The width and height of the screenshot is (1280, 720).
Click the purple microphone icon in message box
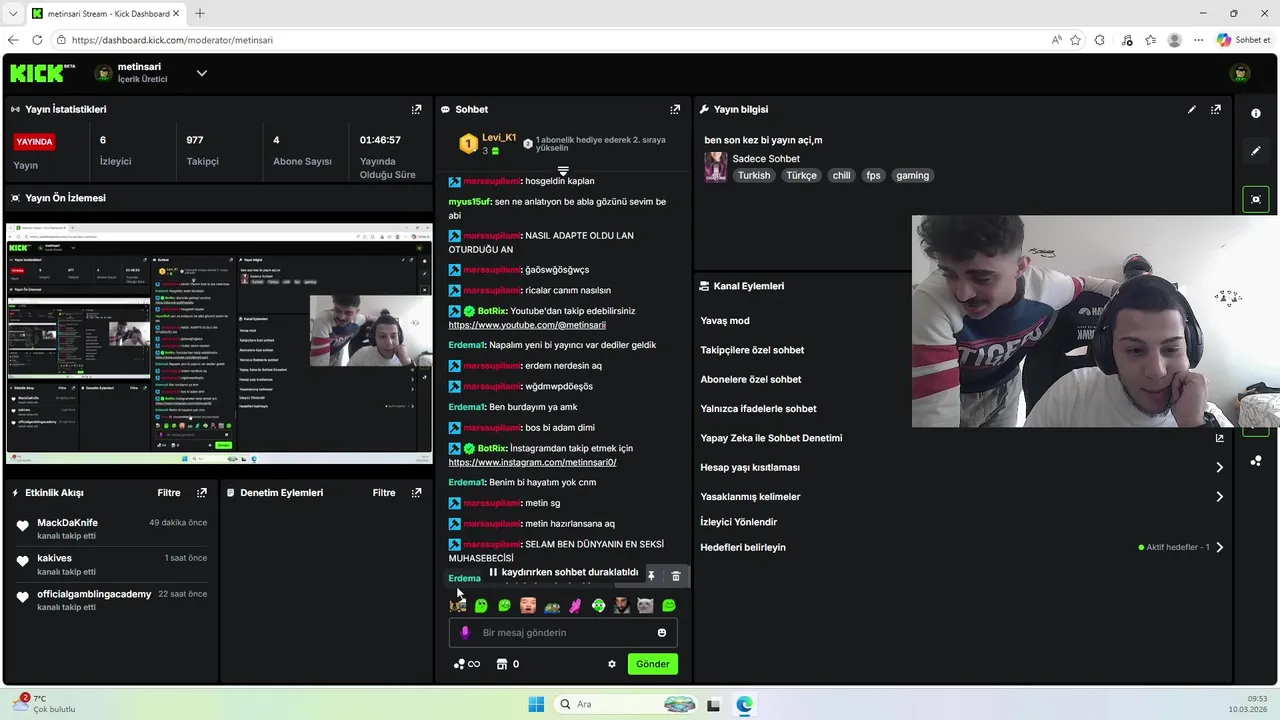coord(465,632)
